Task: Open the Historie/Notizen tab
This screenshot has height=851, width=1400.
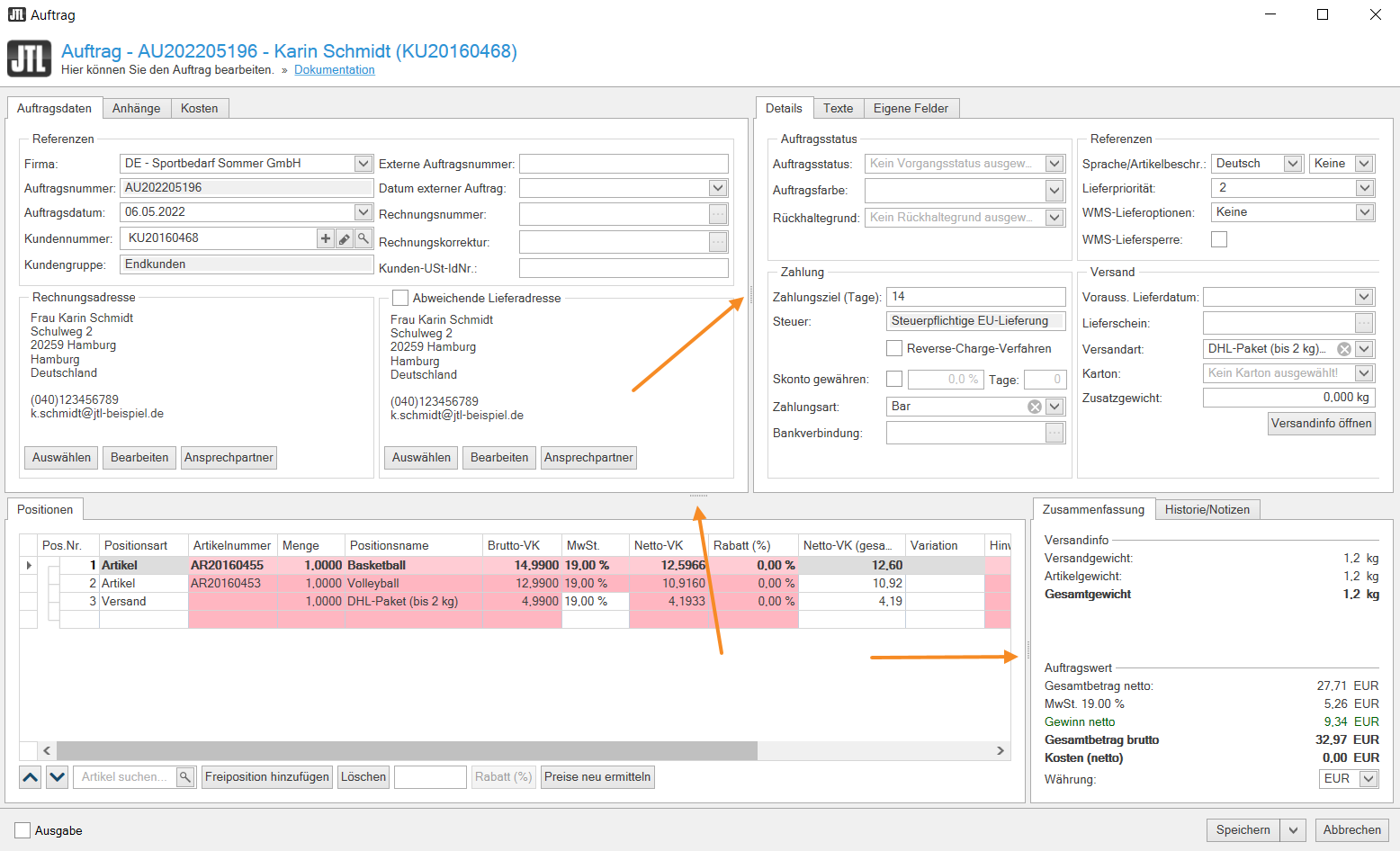Action: tap(1207, 509)
